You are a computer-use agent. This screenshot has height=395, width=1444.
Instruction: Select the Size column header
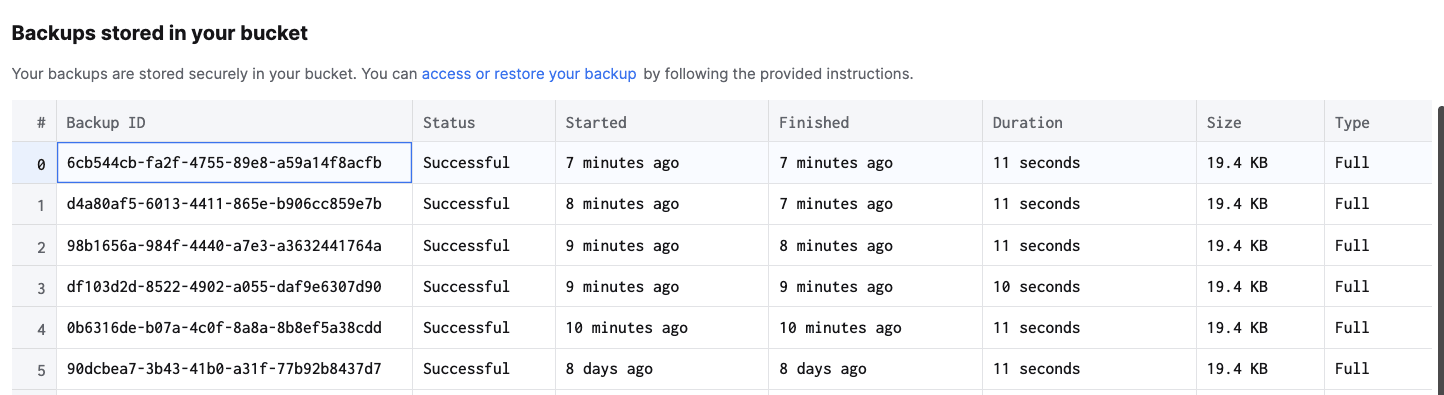tap(1260, 122)
